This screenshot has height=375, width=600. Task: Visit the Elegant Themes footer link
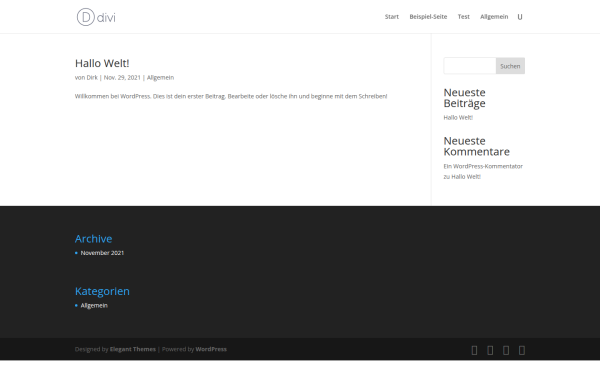tap(133, 349)
